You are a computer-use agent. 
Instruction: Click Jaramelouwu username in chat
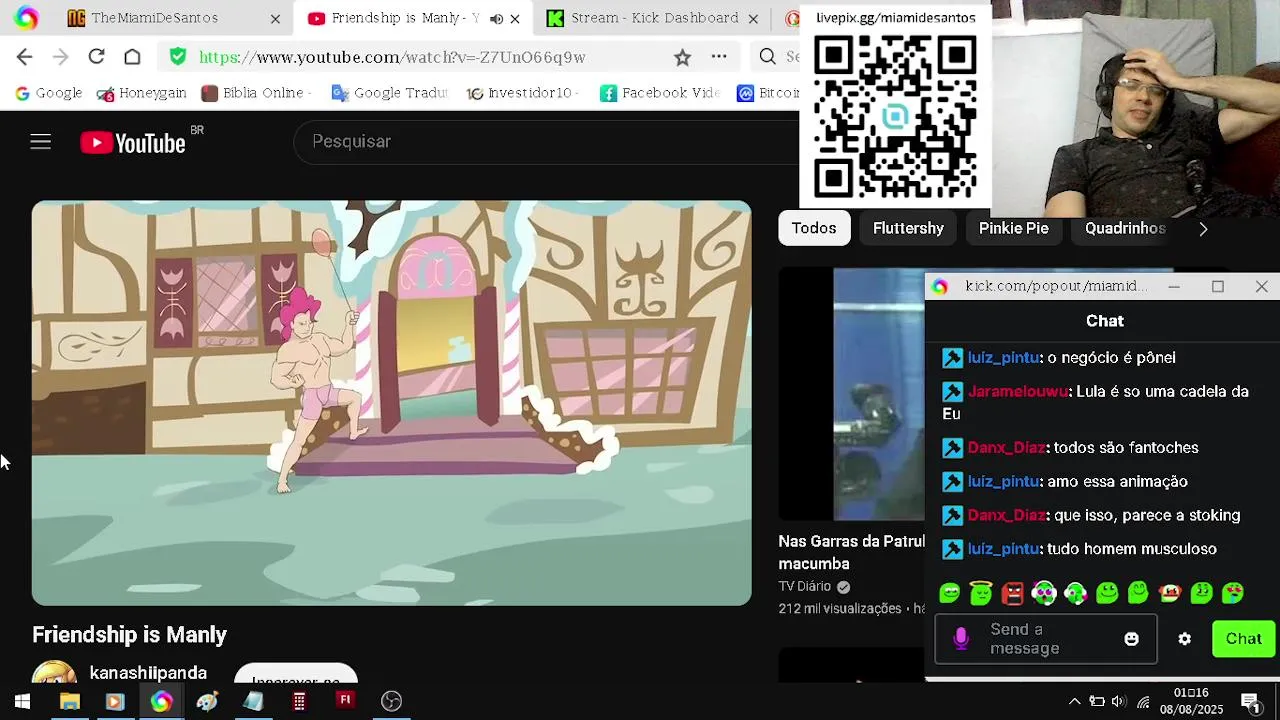pos(1017,391)
